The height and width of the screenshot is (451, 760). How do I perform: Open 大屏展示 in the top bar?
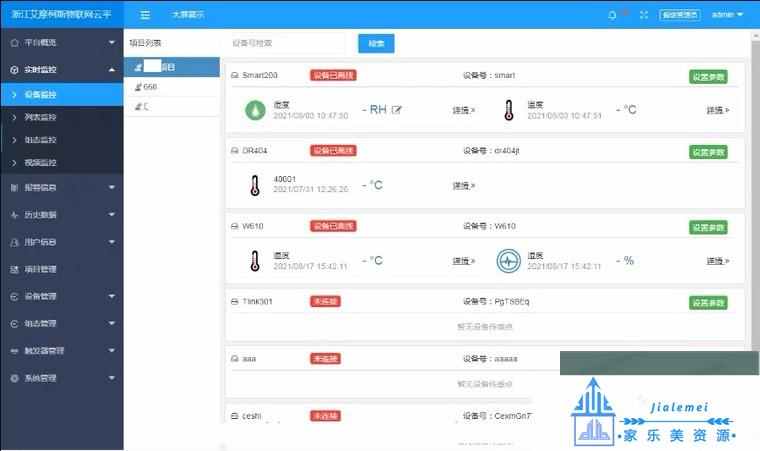[188, 15]
